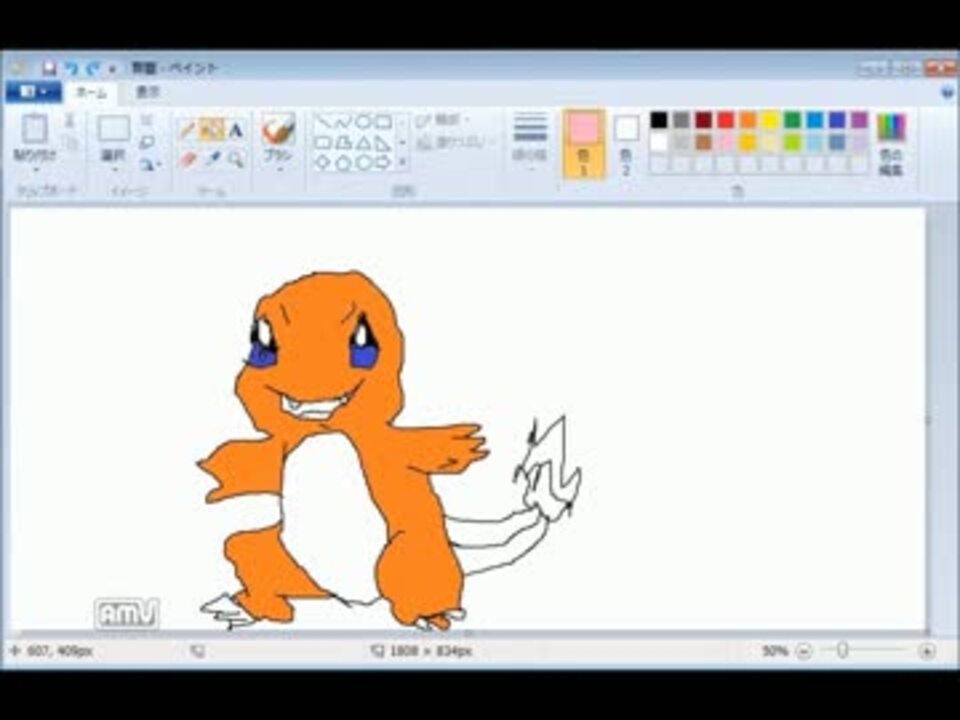Image resolution: width=960 pixels, height=720 pixels.
Task: Click the zoom slider handle
Action: (x=842, y=650)
